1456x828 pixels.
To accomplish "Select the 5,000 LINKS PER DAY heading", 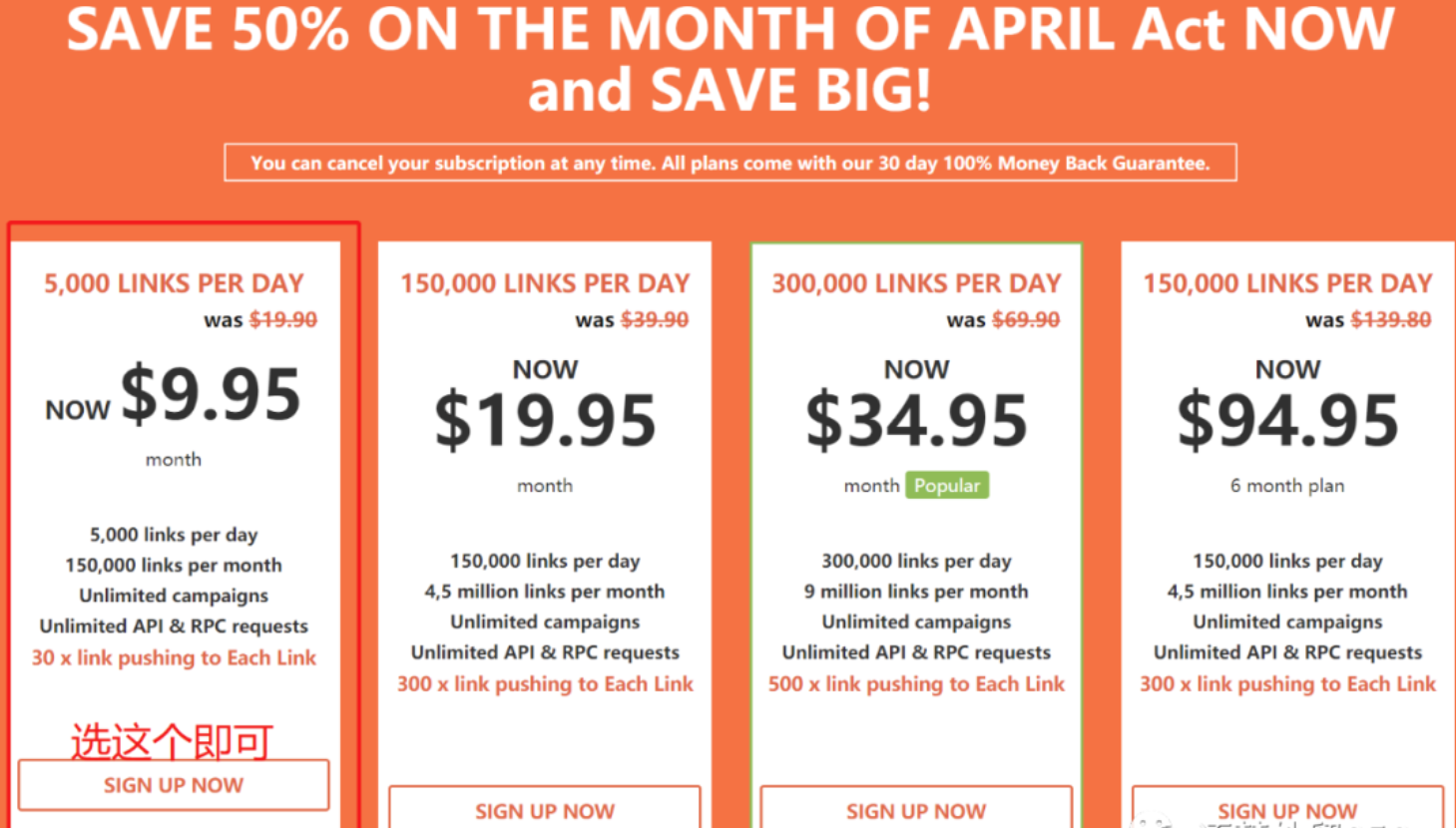I will click(174, 283).
